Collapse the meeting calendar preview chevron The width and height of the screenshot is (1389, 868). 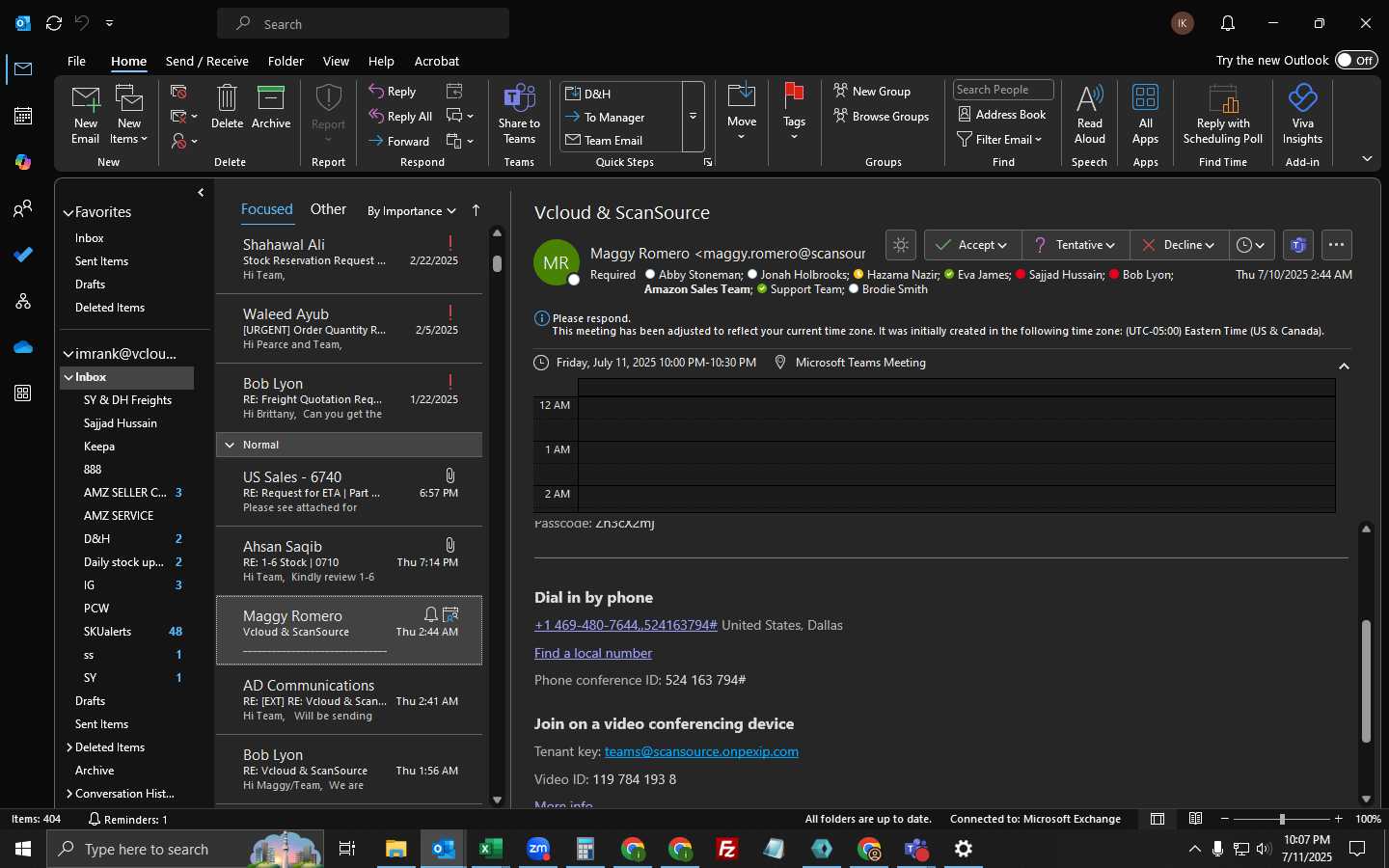pos(1344,366)
